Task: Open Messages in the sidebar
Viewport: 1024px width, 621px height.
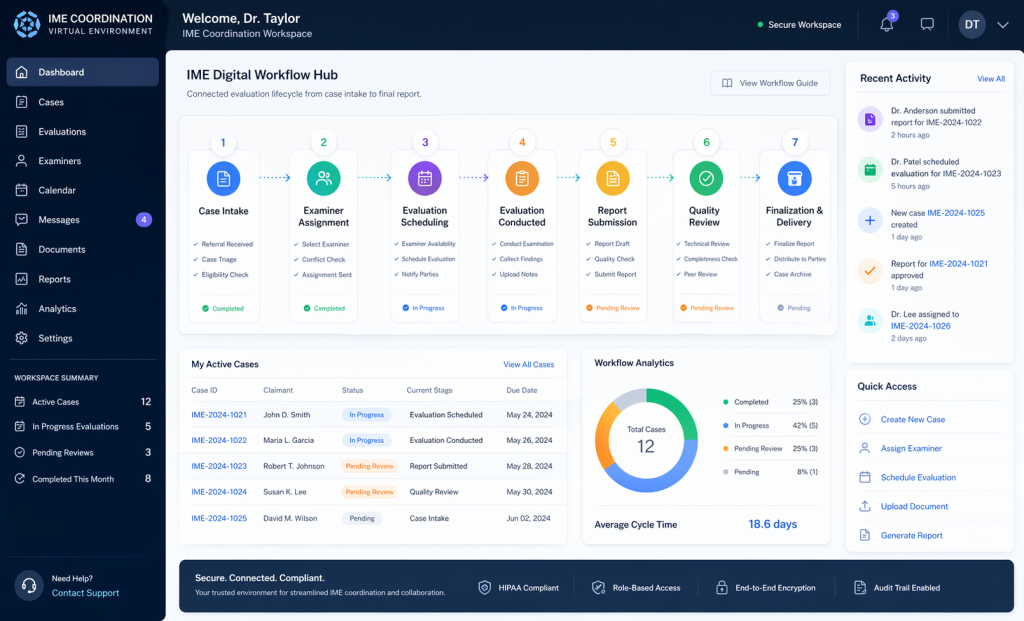Action: [82, 219]
